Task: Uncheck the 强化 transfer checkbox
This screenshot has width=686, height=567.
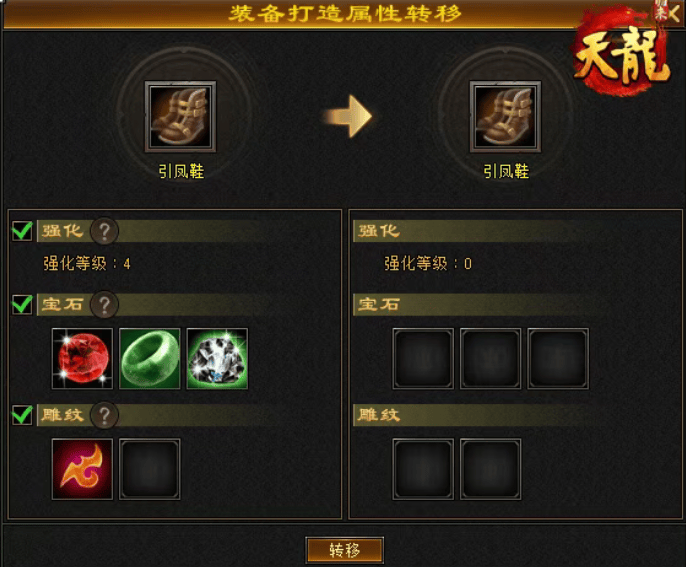Action: (22, 230)
